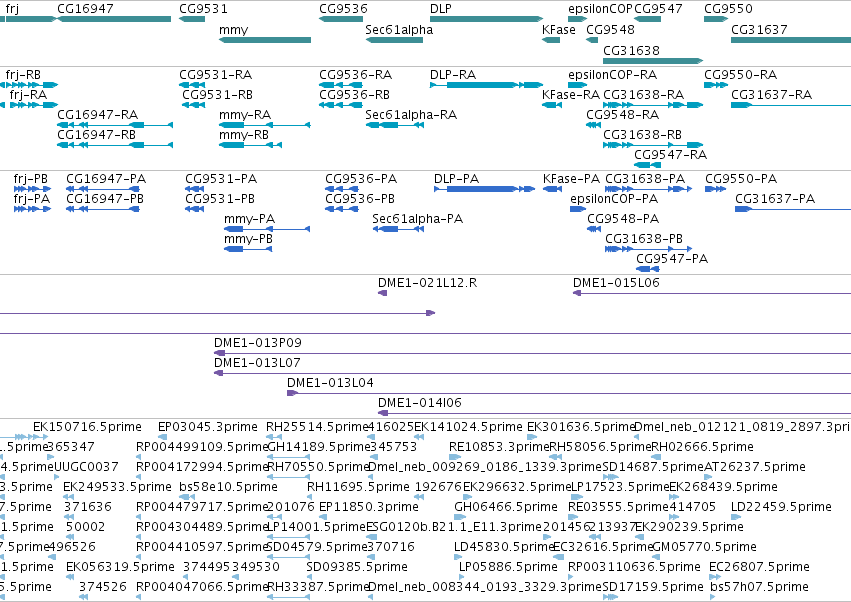Select the CG9531-RA transcript

(192, 85)
